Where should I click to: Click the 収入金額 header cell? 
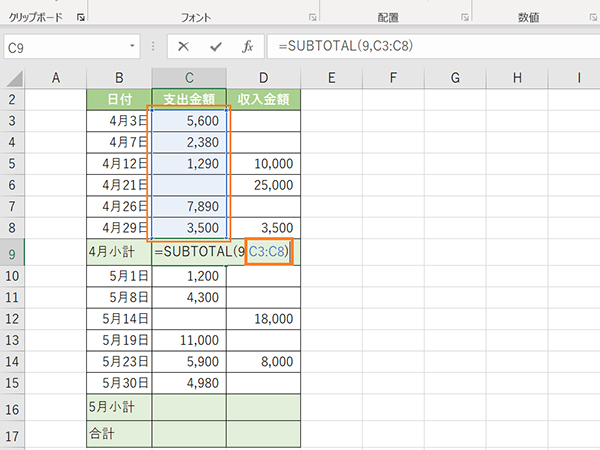pyautogui.click(x=263, y=99)
